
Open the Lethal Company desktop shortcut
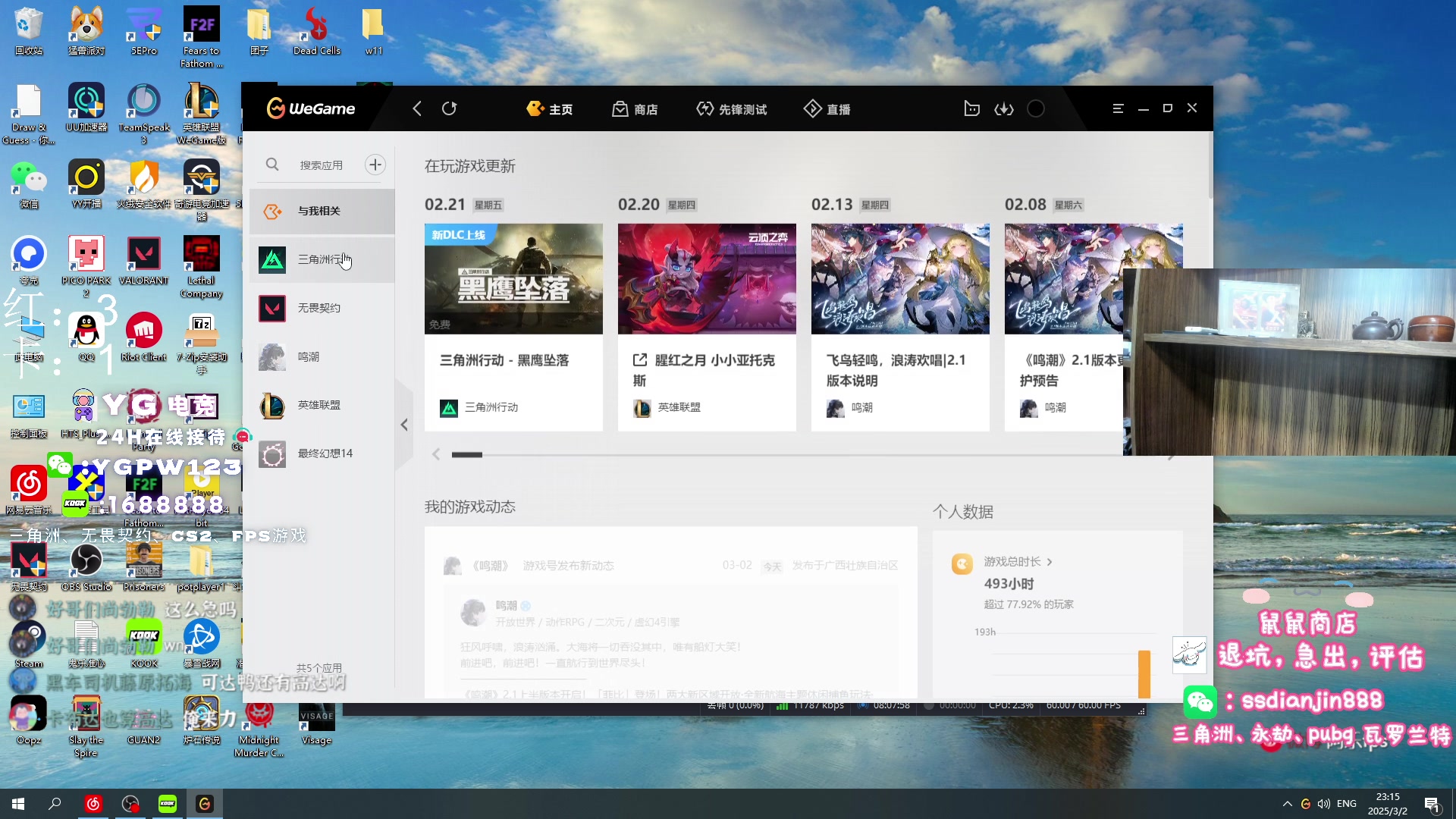click(x=201, y=267)
